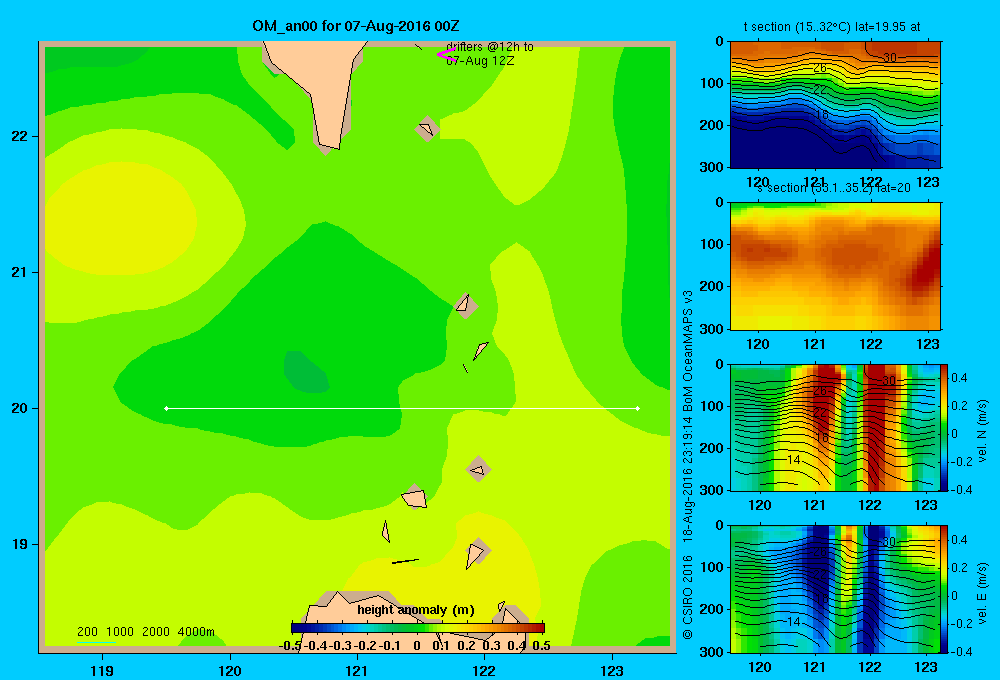
Task: Click the salinity section plot
Action: 835,266
